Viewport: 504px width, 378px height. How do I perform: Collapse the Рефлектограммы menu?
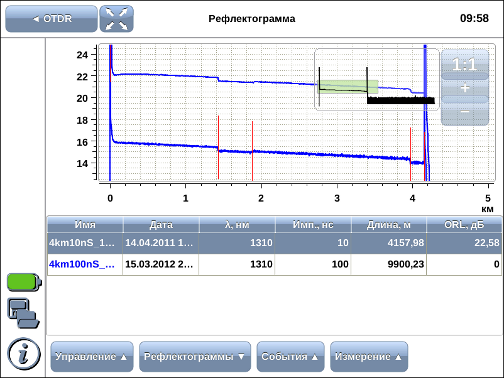[195, 356]
